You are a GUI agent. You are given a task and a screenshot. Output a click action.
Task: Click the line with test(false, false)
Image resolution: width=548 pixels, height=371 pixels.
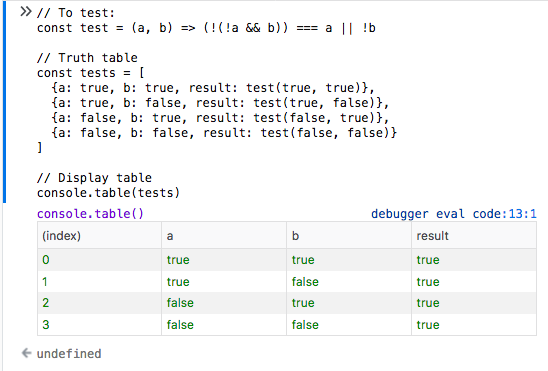pos(224,133)
